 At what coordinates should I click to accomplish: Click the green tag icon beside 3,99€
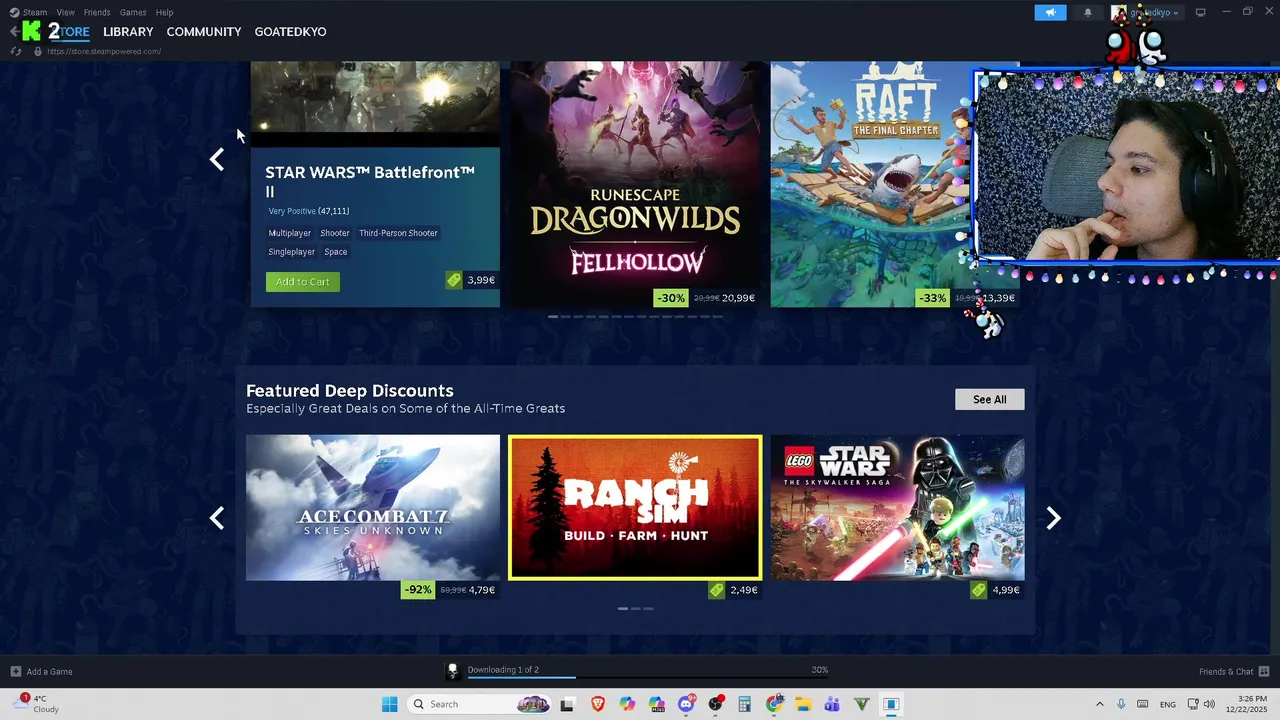coord(454,280)
